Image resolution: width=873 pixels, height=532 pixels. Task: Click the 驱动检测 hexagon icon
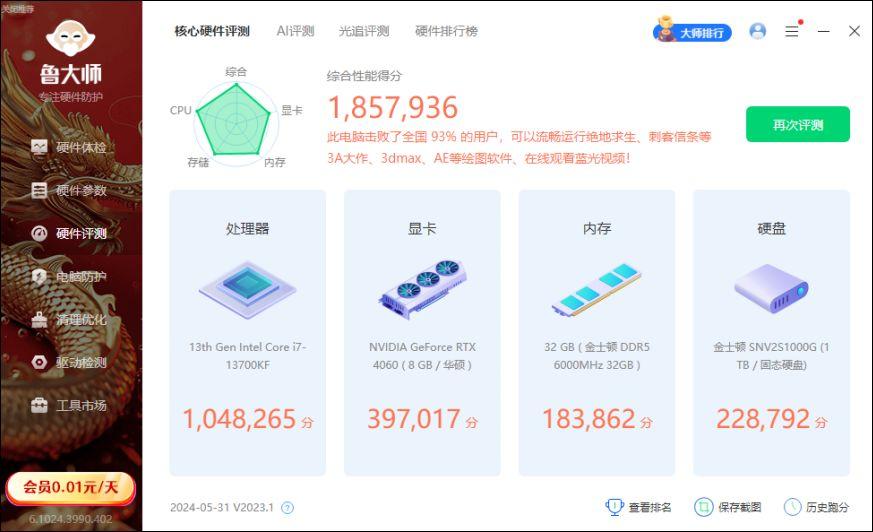pyautogui.click(x=39, y=362)
